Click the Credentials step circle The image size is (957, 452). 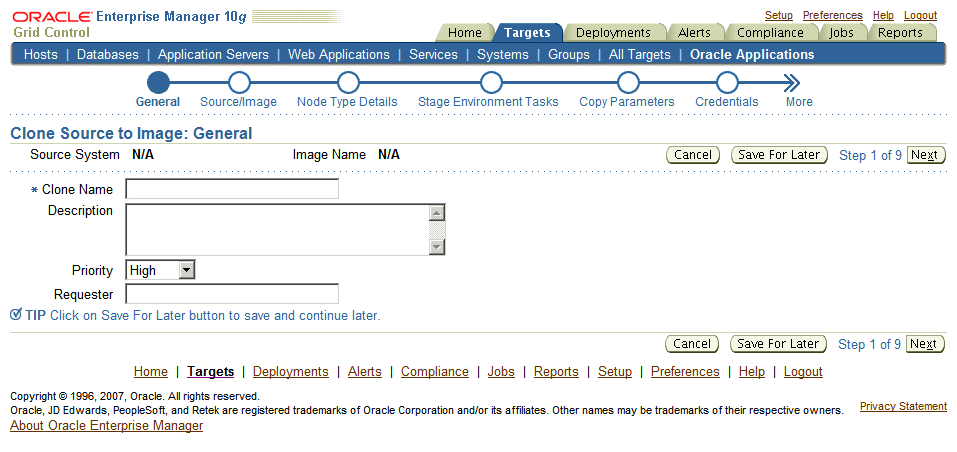[727, 82]
